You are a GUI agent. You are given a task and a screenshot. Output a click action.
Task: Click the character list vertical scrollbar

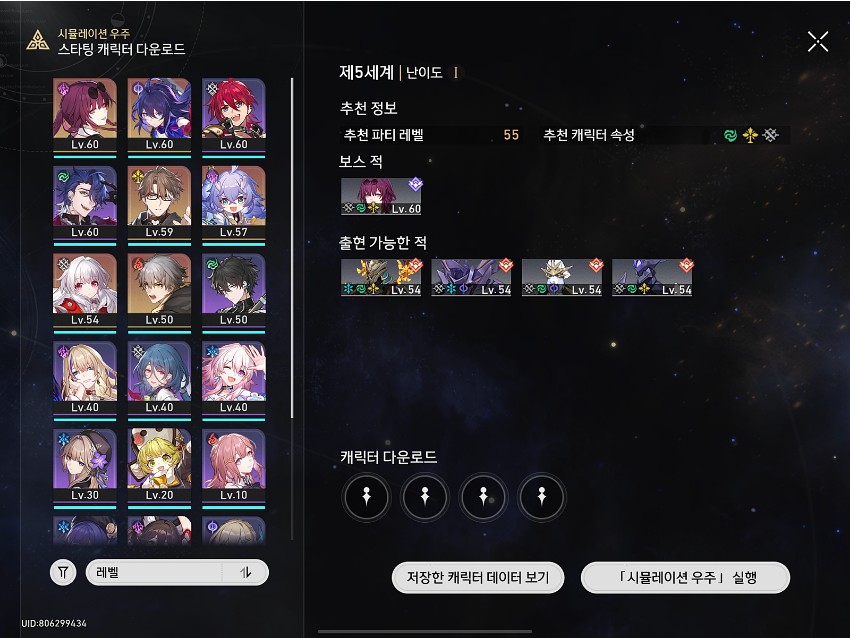(292, 248)
